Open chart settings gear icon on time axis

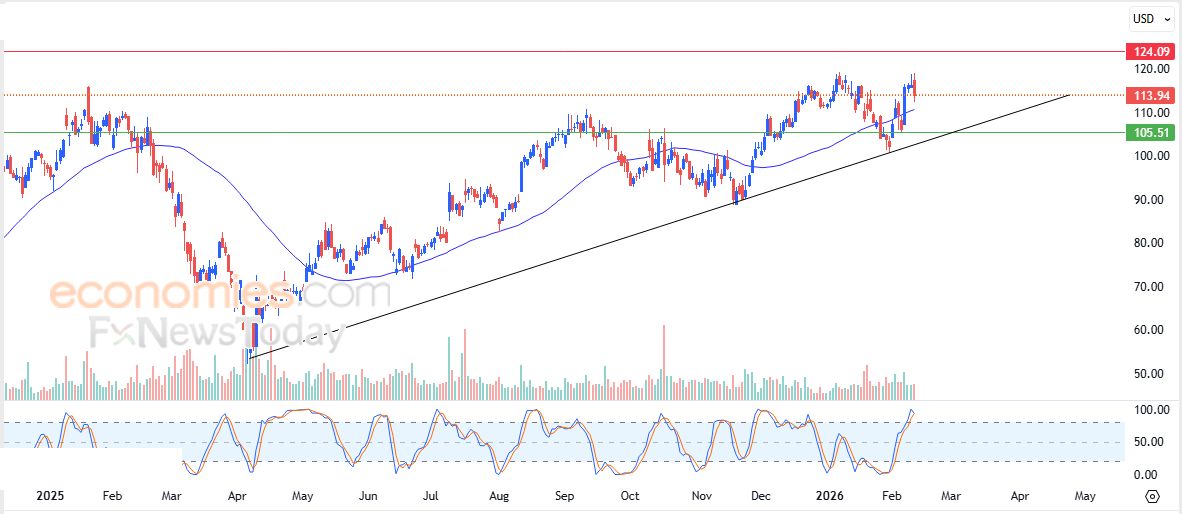tap(1152, 496)
